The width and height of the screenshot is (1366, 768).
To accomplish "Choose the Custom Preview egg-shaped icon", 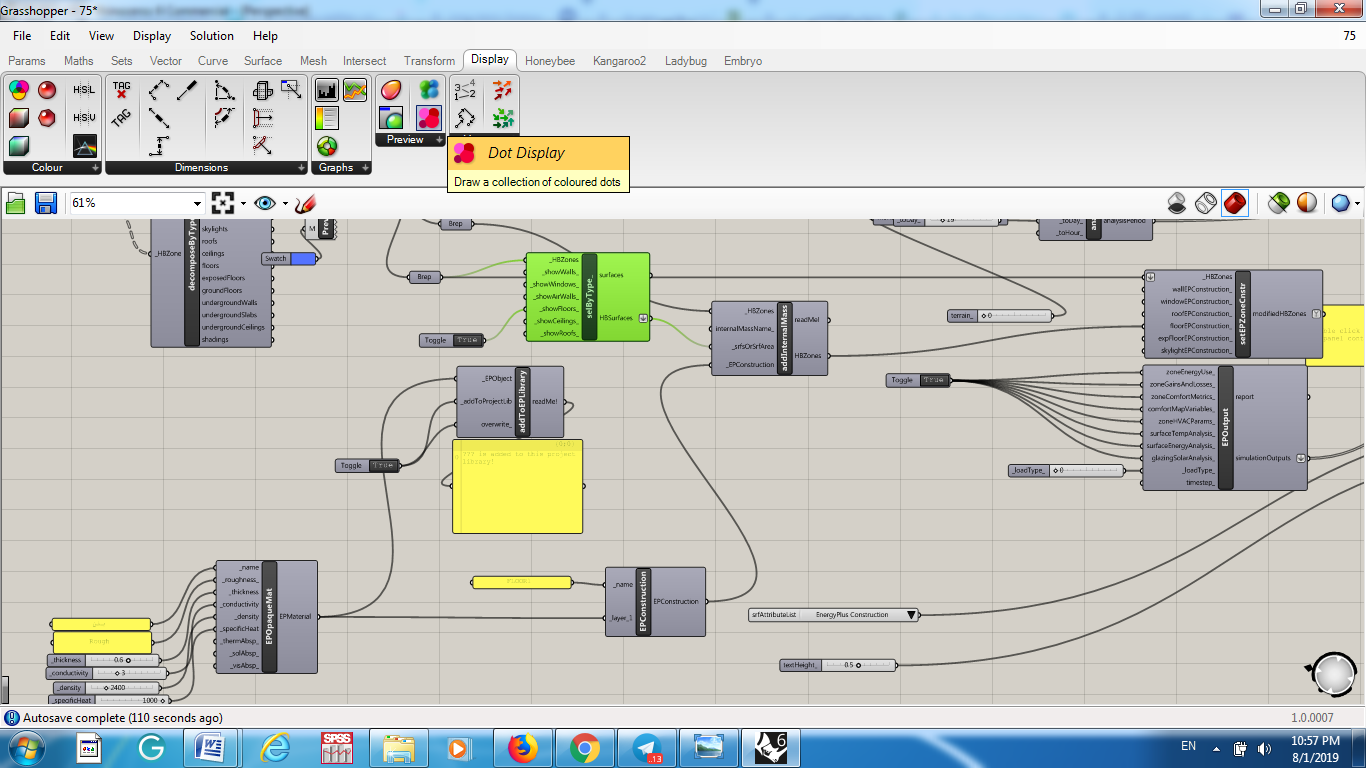I will coord(391,90).
